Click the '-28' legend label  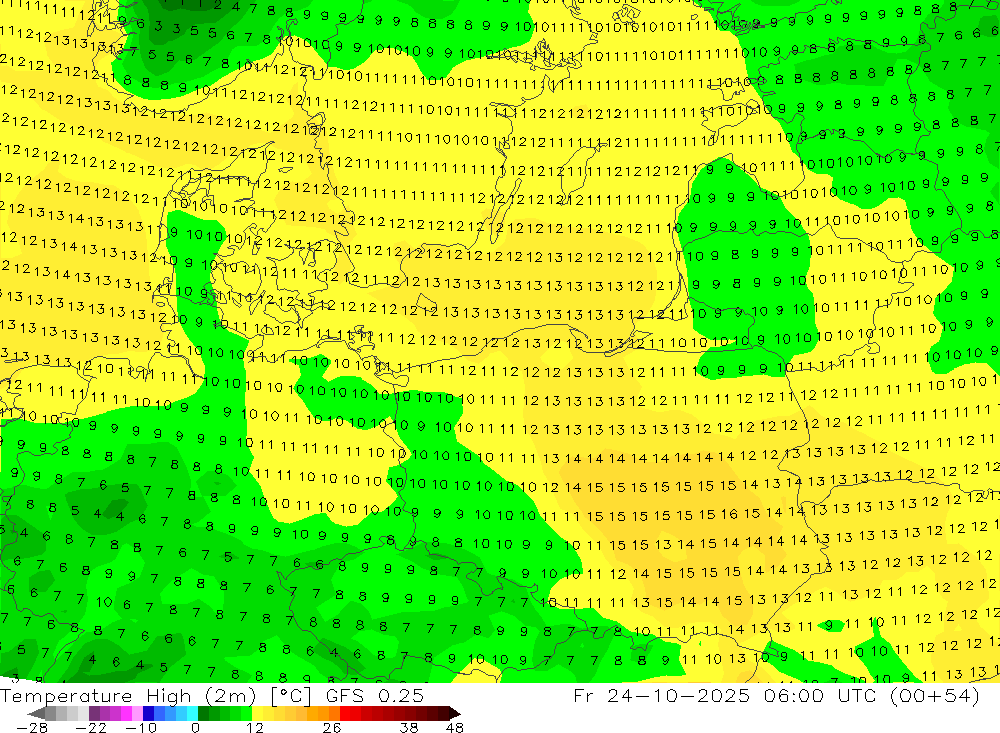tap(32, 728)
